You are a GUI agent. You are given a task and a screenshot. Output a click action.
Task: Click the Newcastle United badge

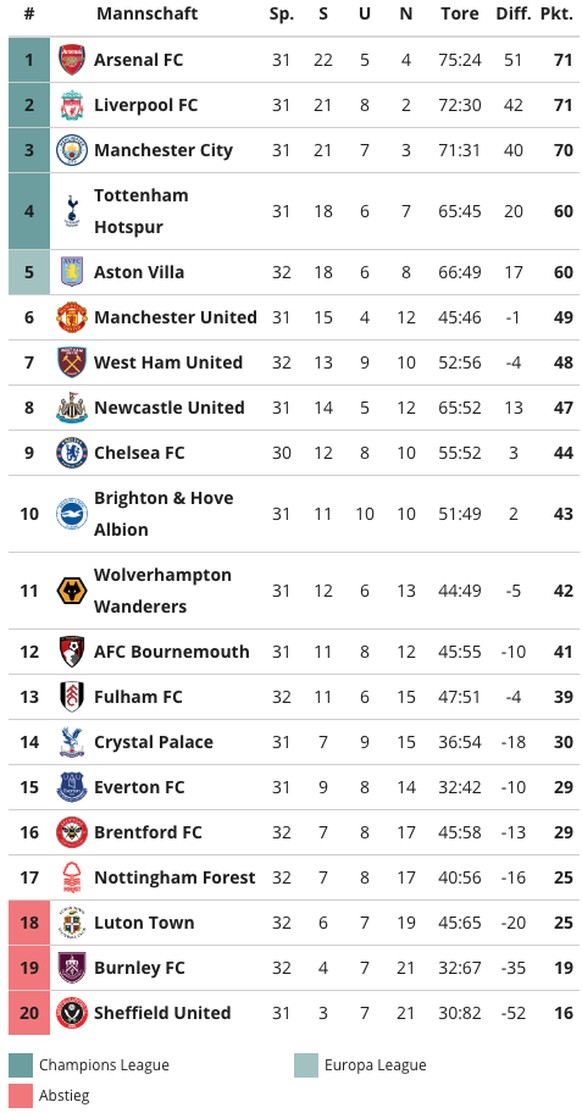[72, 407]
